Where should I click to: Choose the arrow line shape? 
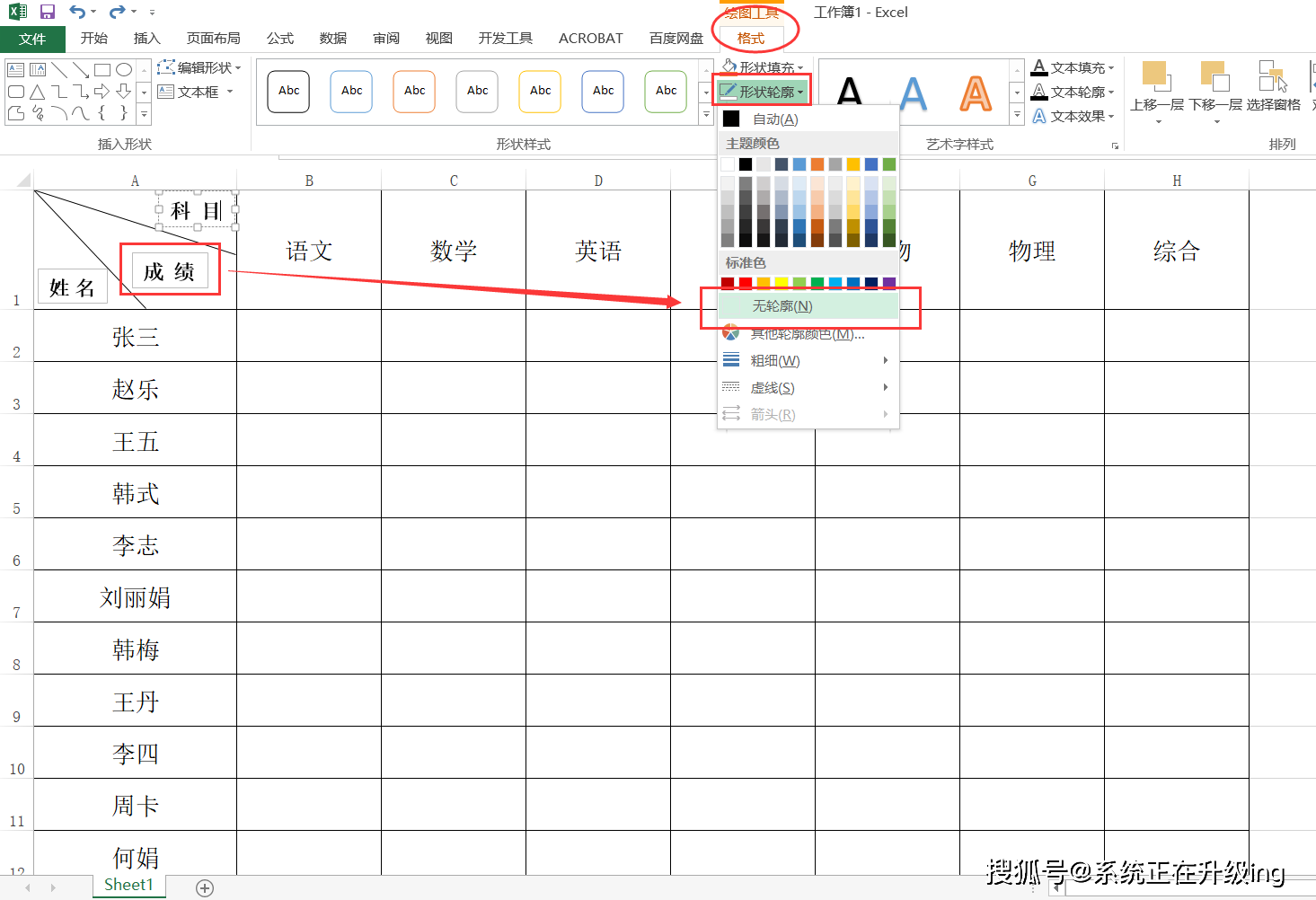click(x=80, y=70)
